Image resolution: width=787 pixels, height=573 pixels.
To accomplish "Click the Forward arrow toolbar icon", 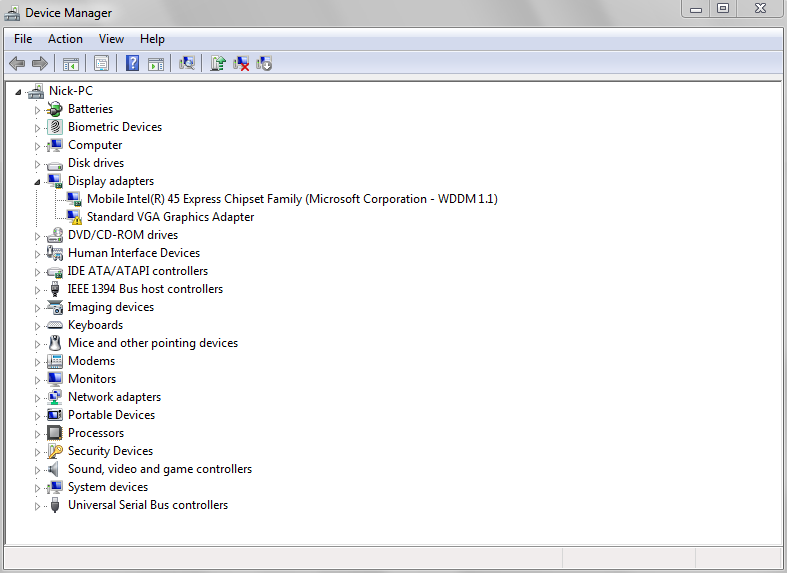I will click(40, 64).
